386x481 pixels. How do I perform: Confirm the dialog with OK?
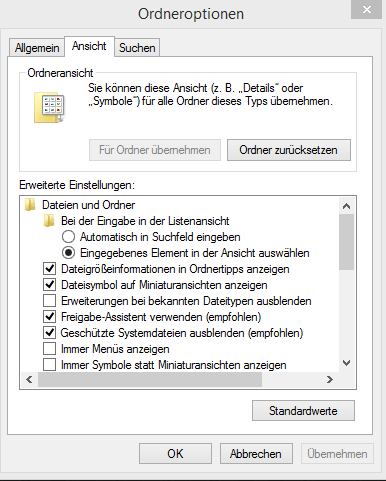[175, 454]
